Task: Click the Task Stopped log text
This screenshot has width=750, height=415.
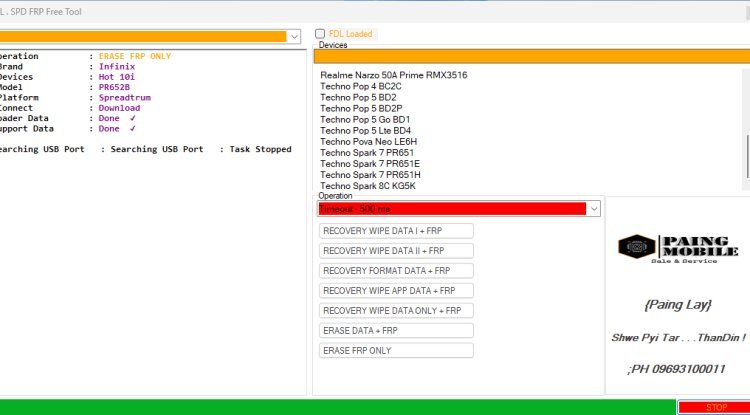Action: click(260, 149)
